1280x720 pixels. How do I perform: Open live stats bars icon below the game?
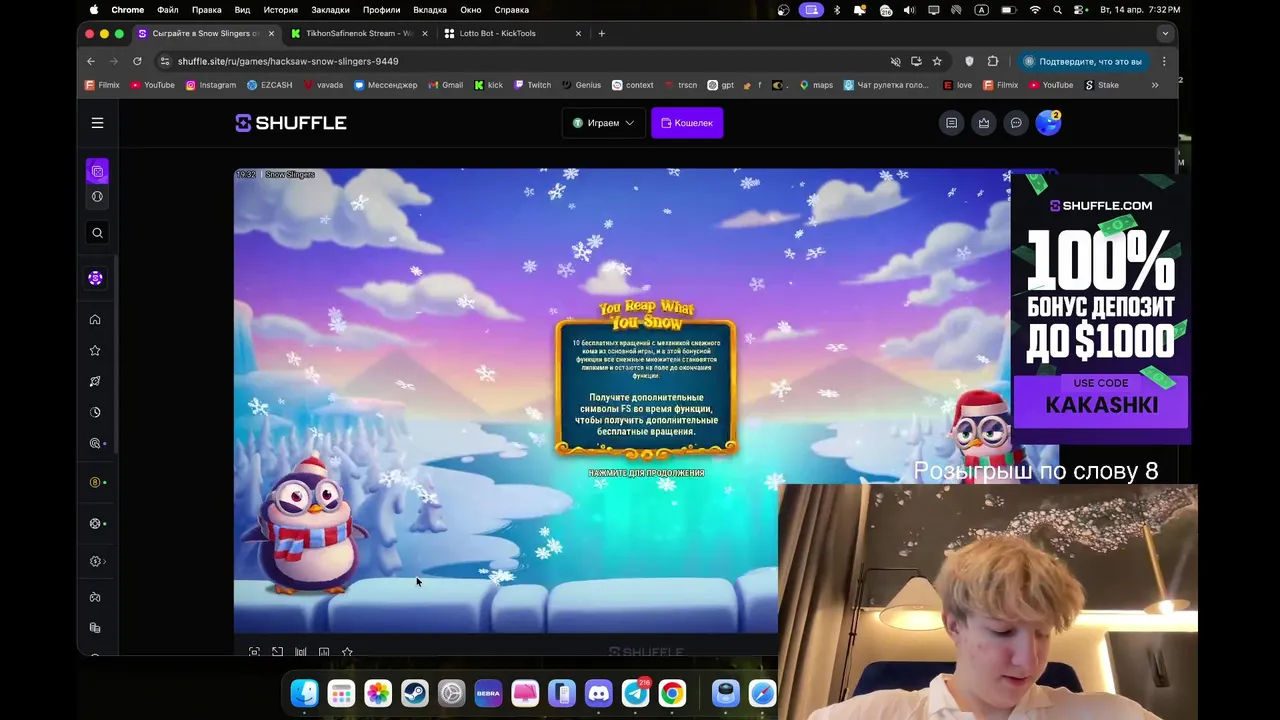click(300, 652)
